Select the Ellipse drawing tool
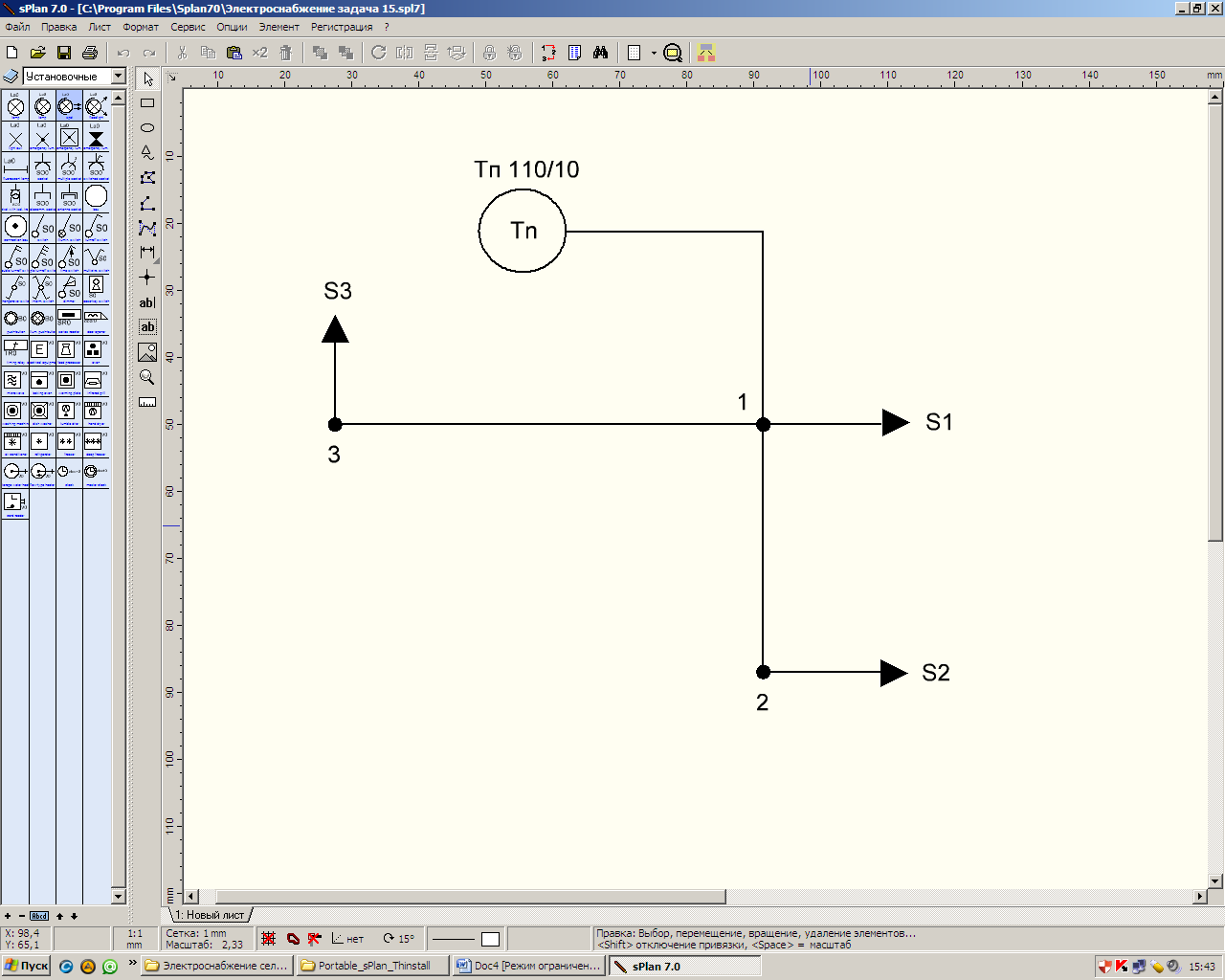This screenshot has height=980, width=1225. [x=147, y=127]
